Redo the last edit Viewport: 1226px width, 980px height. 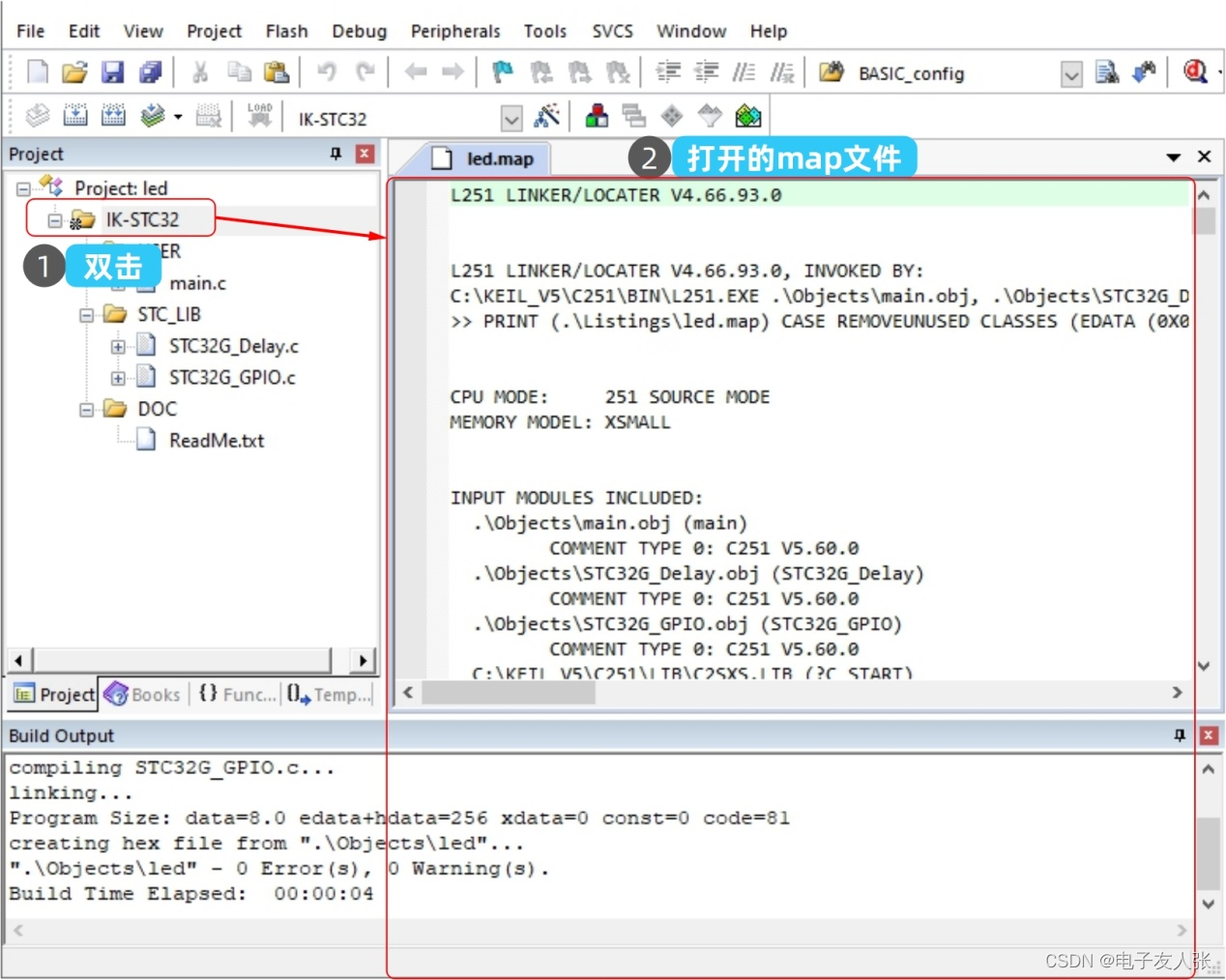[x=365, y=72]
